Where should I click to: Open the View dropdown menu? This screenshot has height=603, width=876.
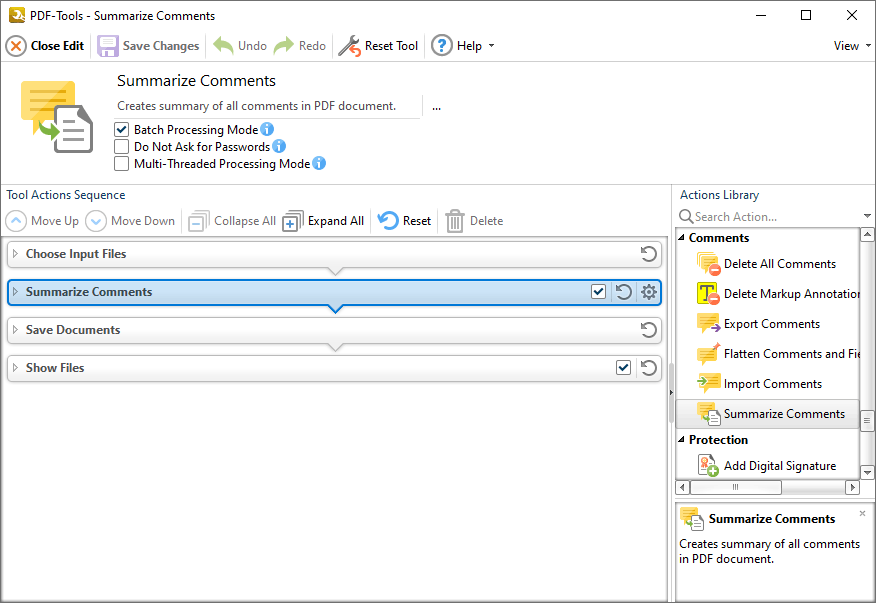click(852, 46)
